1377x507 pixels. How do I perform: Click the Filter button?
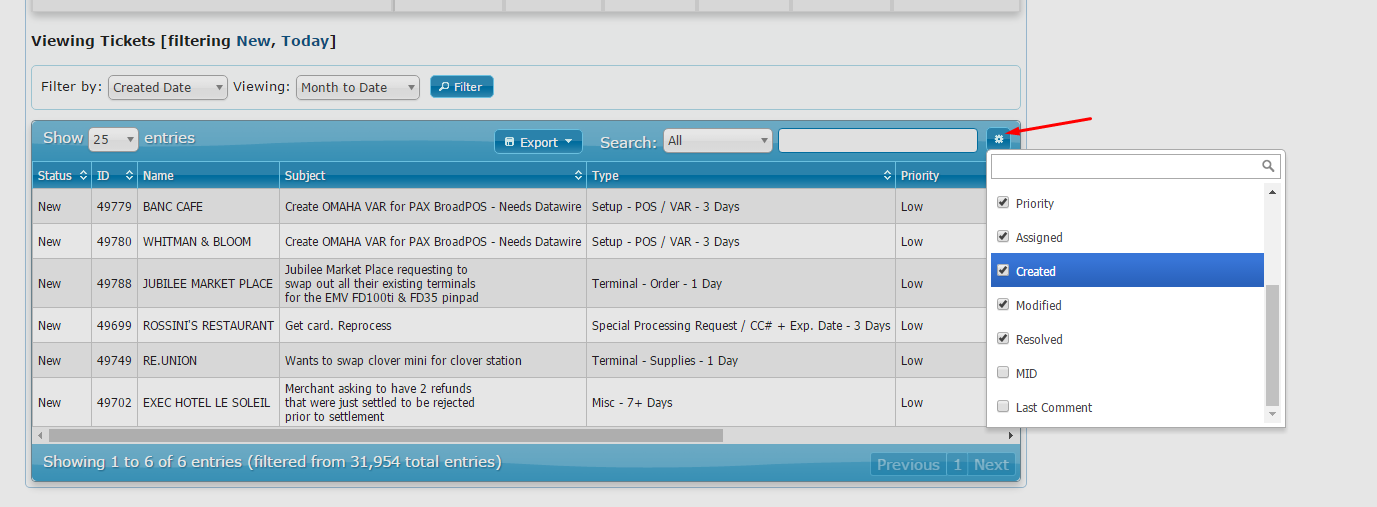tap(462, 87)
